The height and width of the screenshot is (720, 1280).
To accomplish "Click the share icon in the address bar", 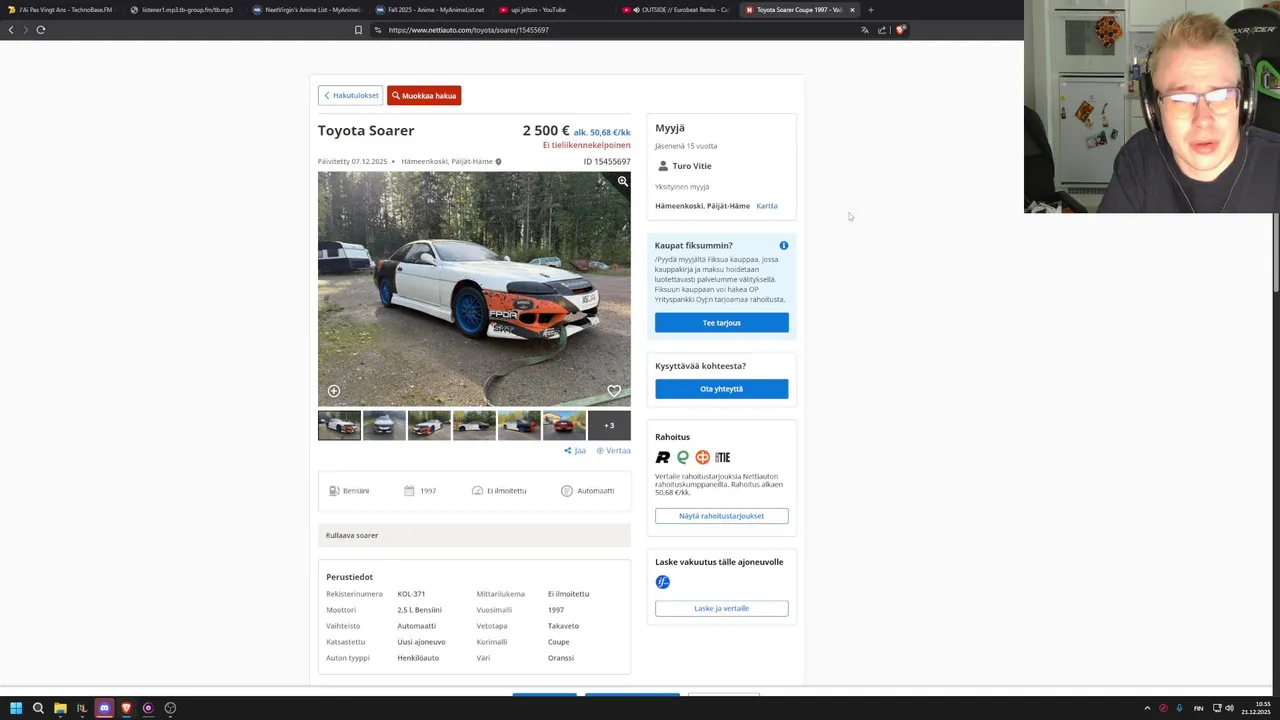I will pyautogui.click(x=882, y=30).
